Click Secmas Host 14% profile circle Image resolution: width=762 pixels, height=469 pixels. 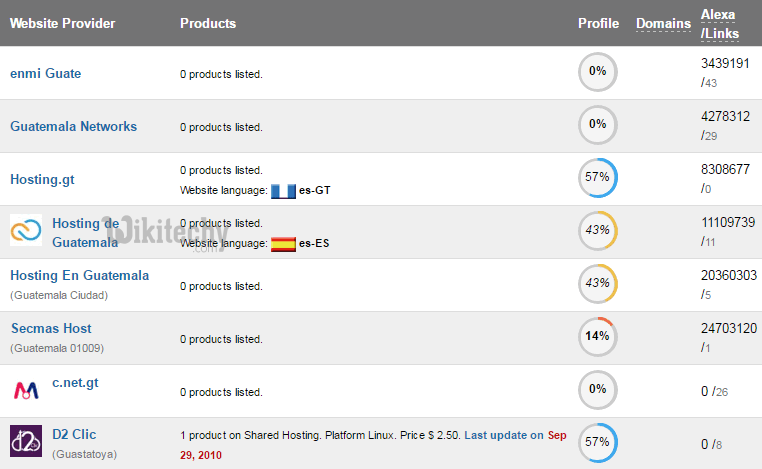pyautogui.click(x=598, y=337)
